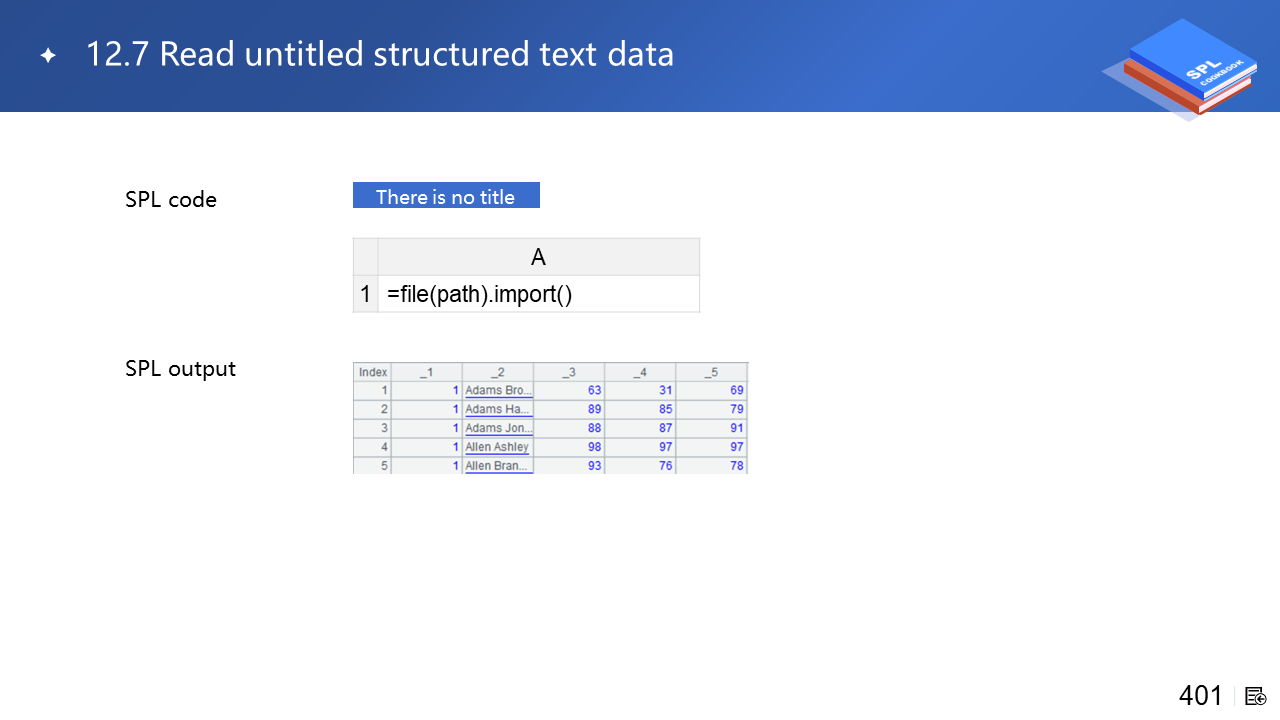Click the Index column header in the output
The width and height of the screenshot is (1280, 720).
372,372
